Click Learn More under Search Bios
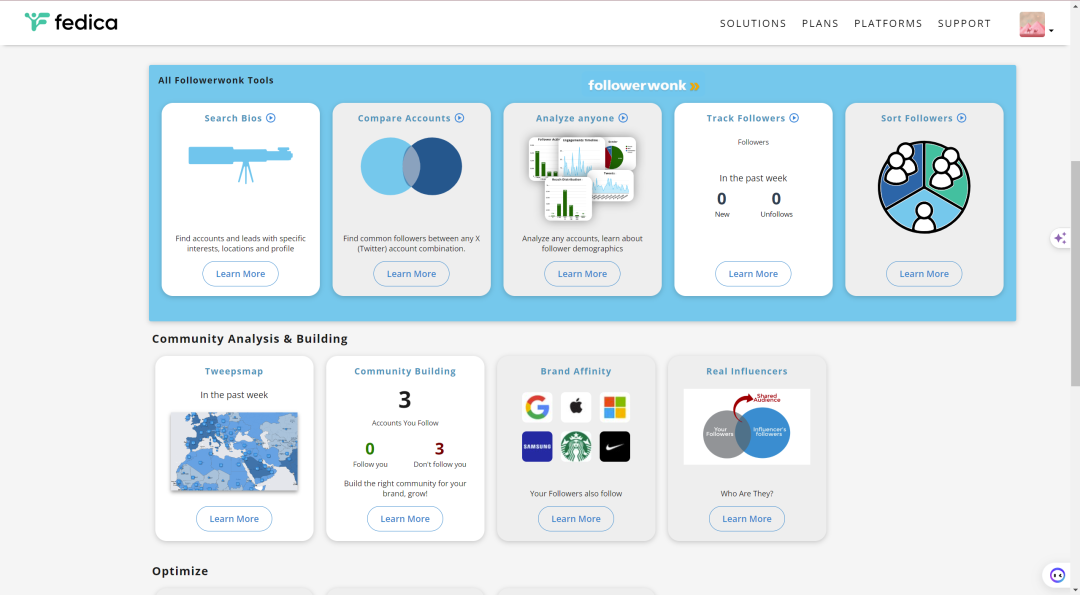The width and height of the screenshot is (1080, 595). (x=240, y=273)
